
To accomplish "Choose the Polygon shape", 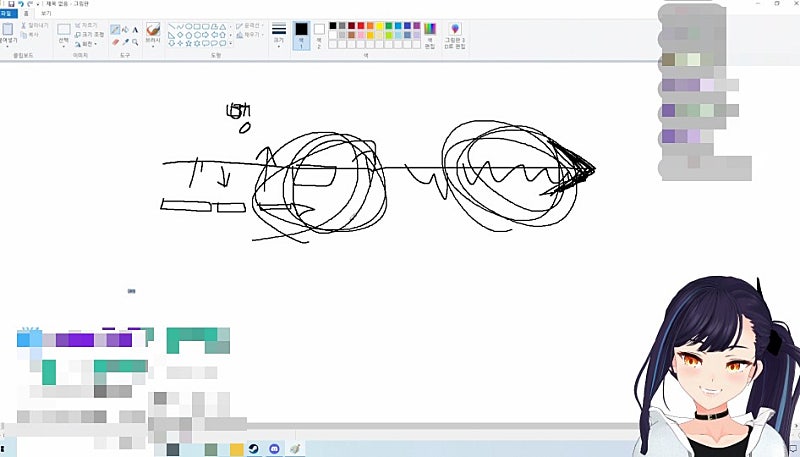I will [214, 27].
